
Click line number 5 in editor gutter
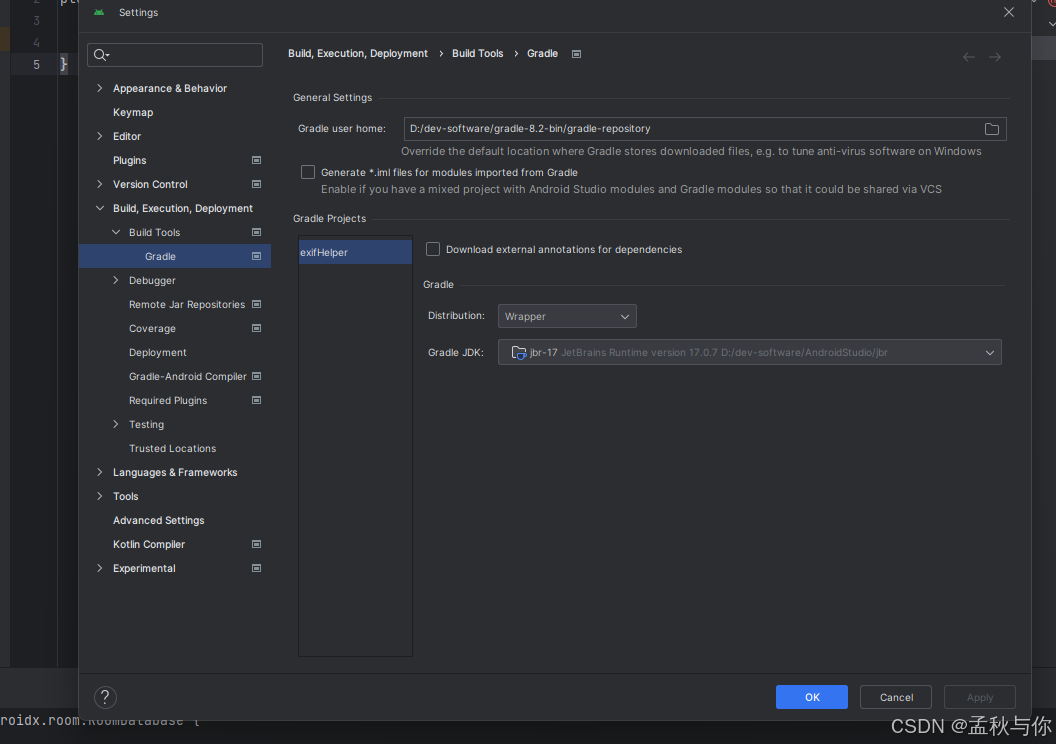[x=36, y=65]
